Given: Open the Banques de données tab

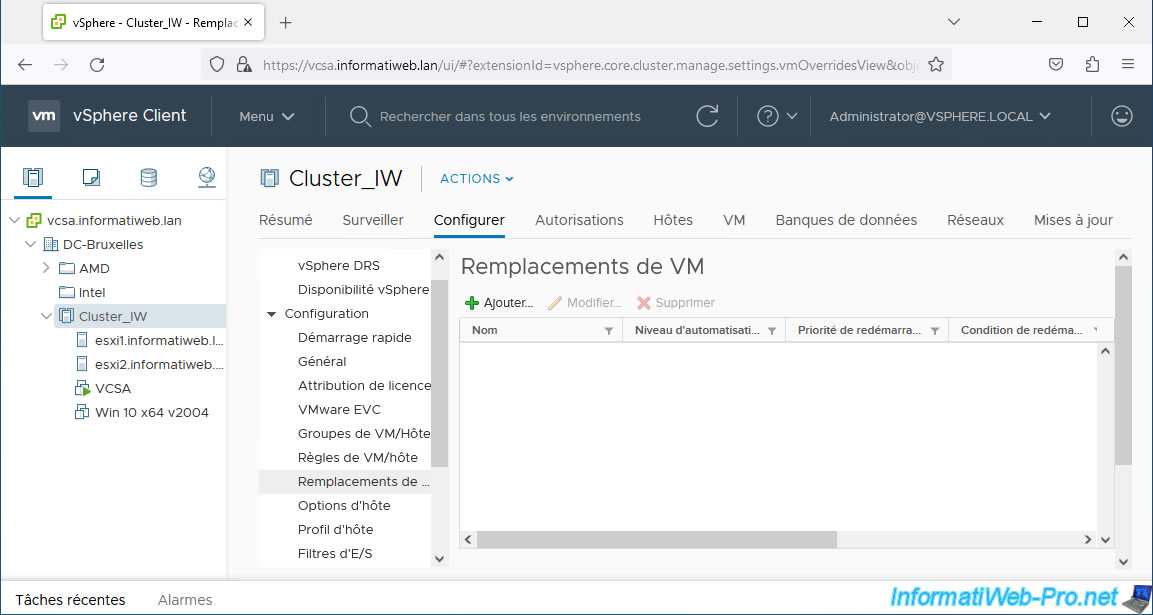Looking at the screenshot, I should (845, 220).
